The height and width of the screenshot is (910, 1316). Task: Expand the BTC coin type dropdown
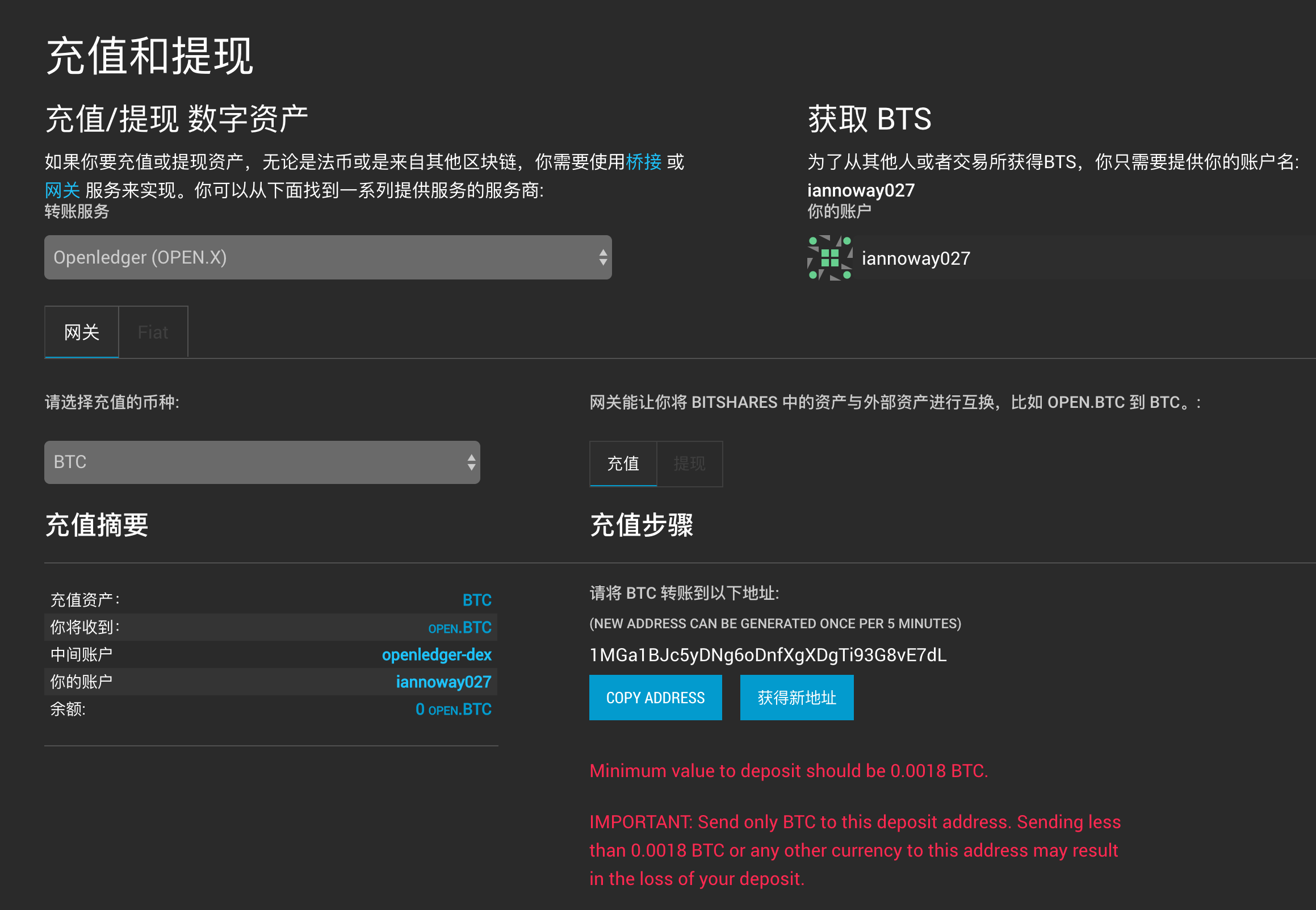point(251,462)
